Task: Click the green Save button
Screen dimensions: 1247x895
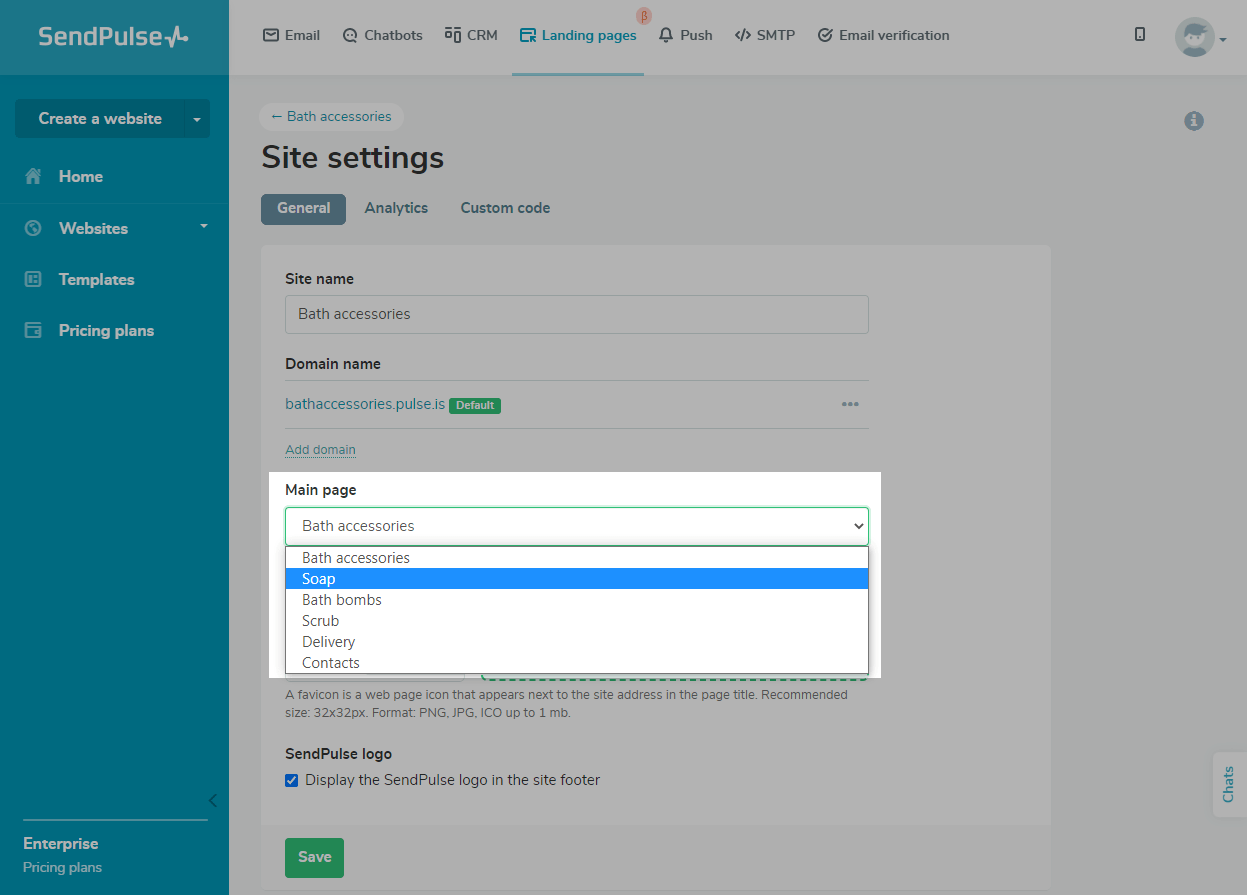Action: click(x=314, y=857)
